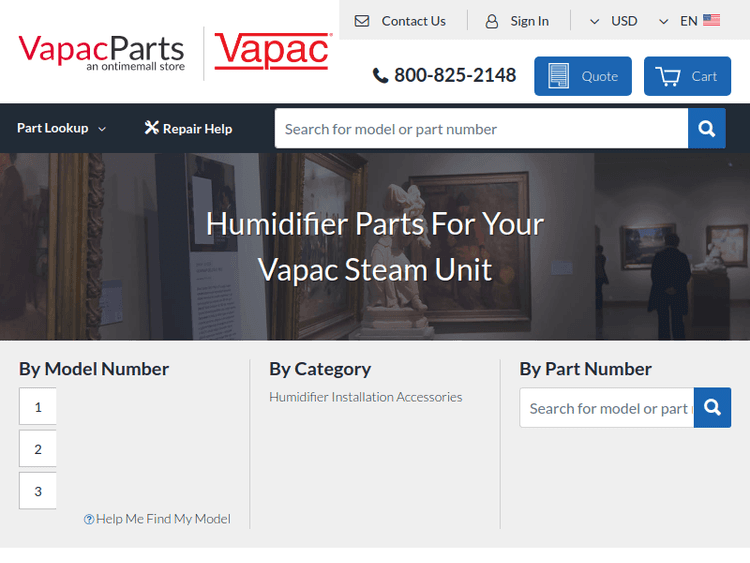750x563 pixels.
Task: Open the Help Me Find My Model link
Action: tap(163, 519)
